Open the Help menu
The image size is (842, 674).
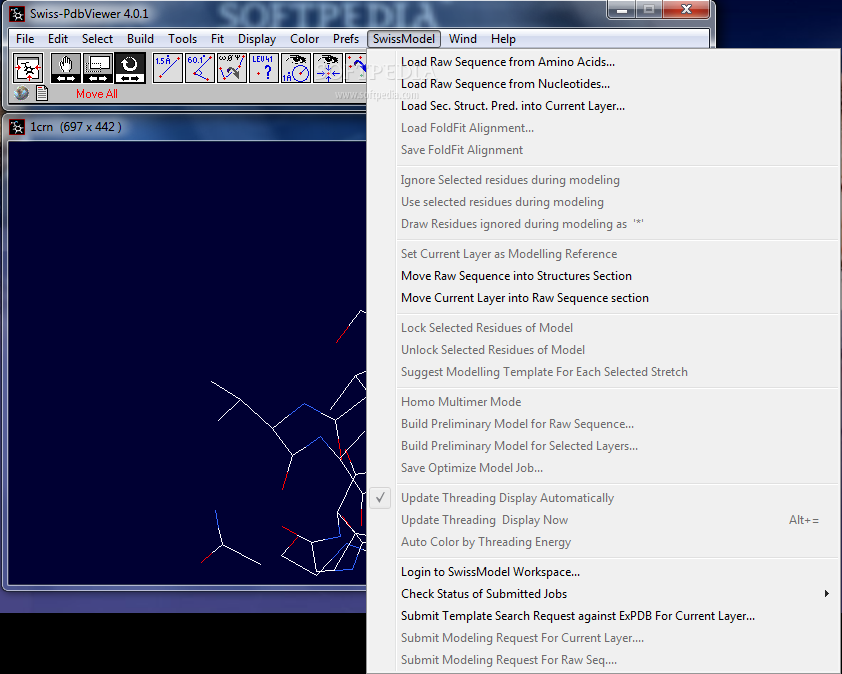pyautogui.click(x=503, y=39)
